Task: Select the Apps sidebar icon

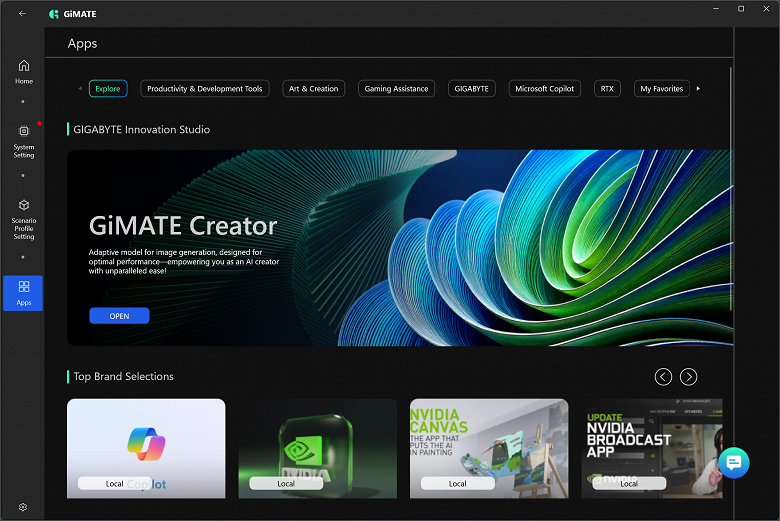Action: (23, 293)
